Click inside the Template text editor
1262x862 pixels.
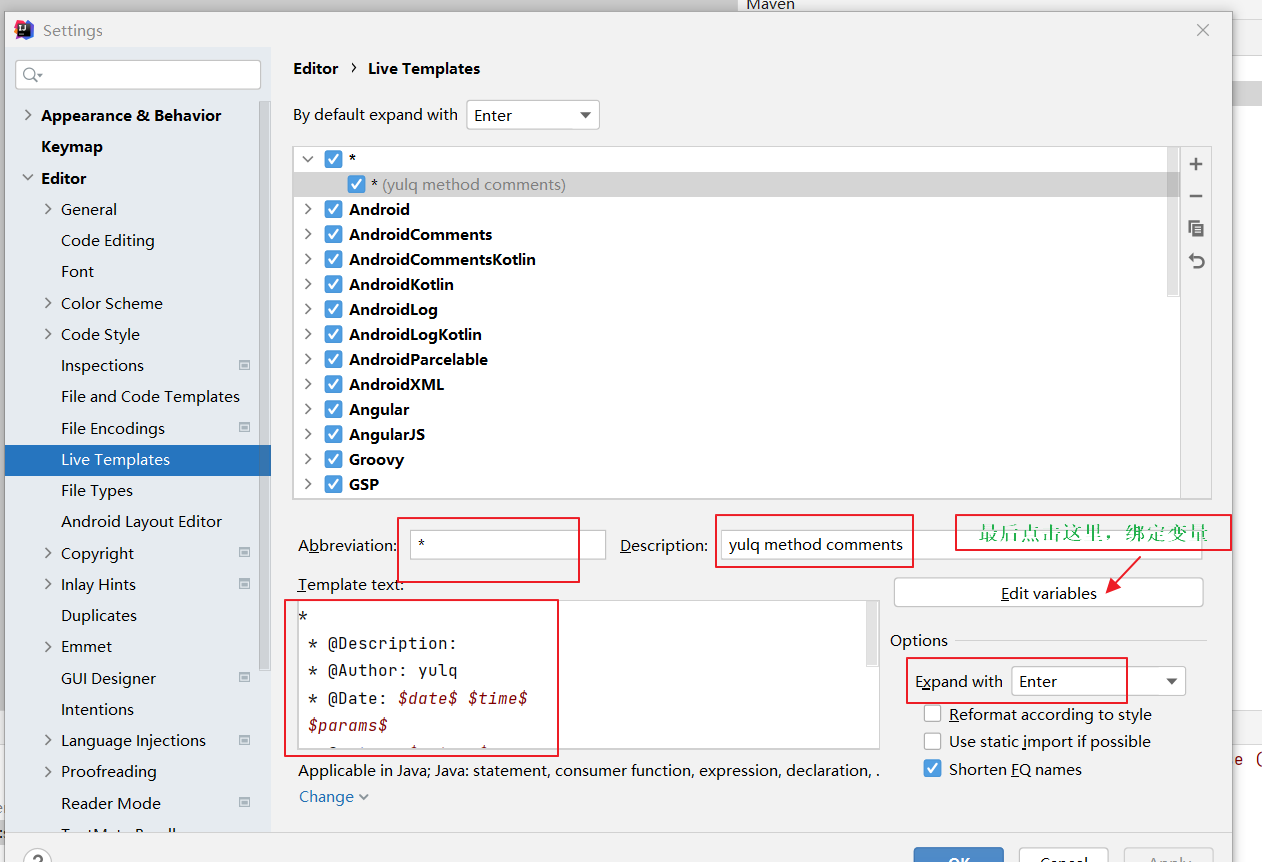click(x=581, y=675)
